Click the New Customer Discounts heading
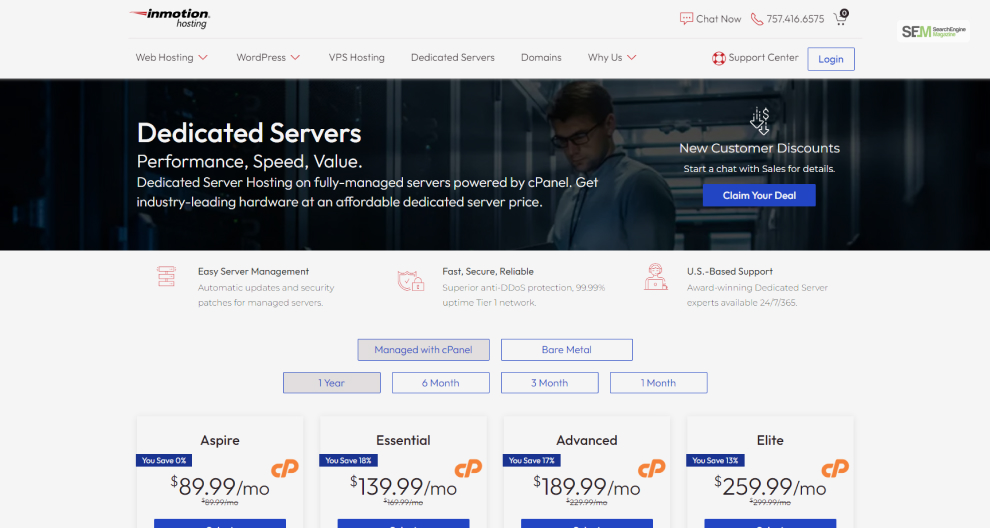 coord(760,148)
